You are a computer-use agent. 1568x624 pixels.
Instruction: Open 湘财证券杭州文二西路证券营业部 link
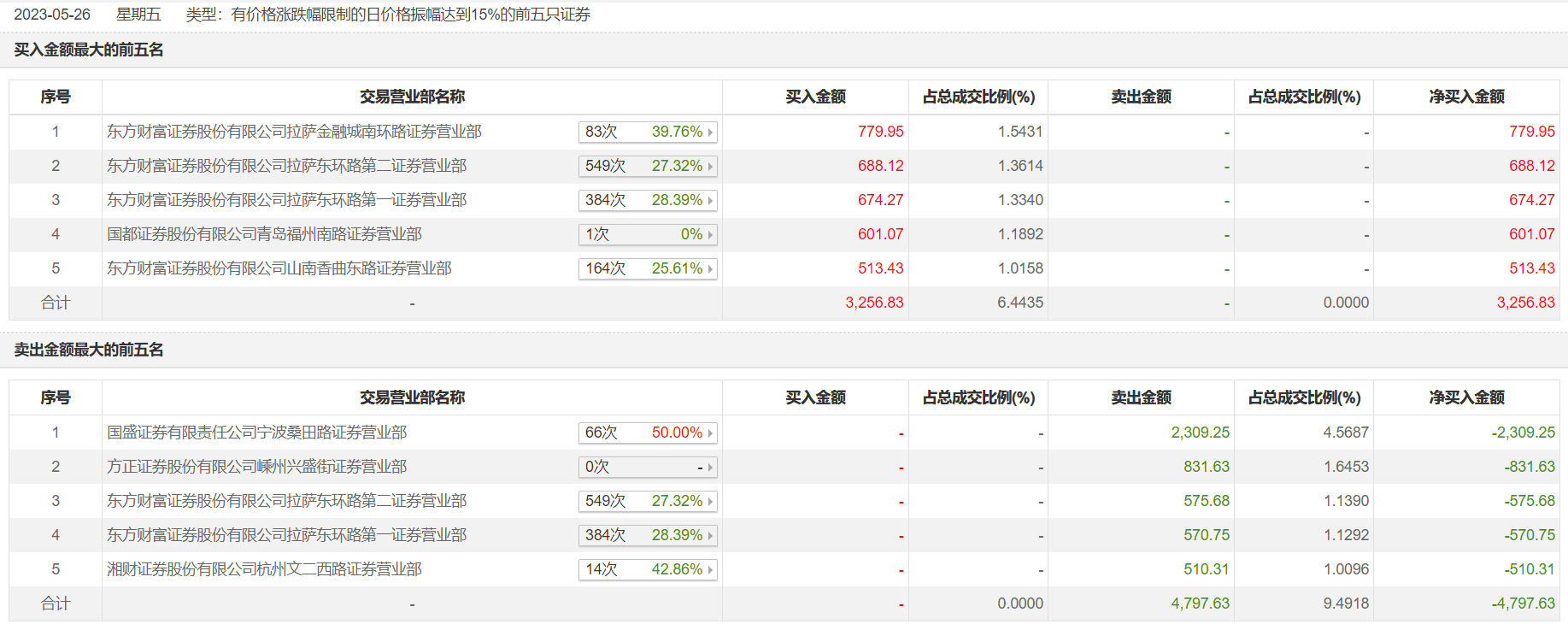pos(264,569)
